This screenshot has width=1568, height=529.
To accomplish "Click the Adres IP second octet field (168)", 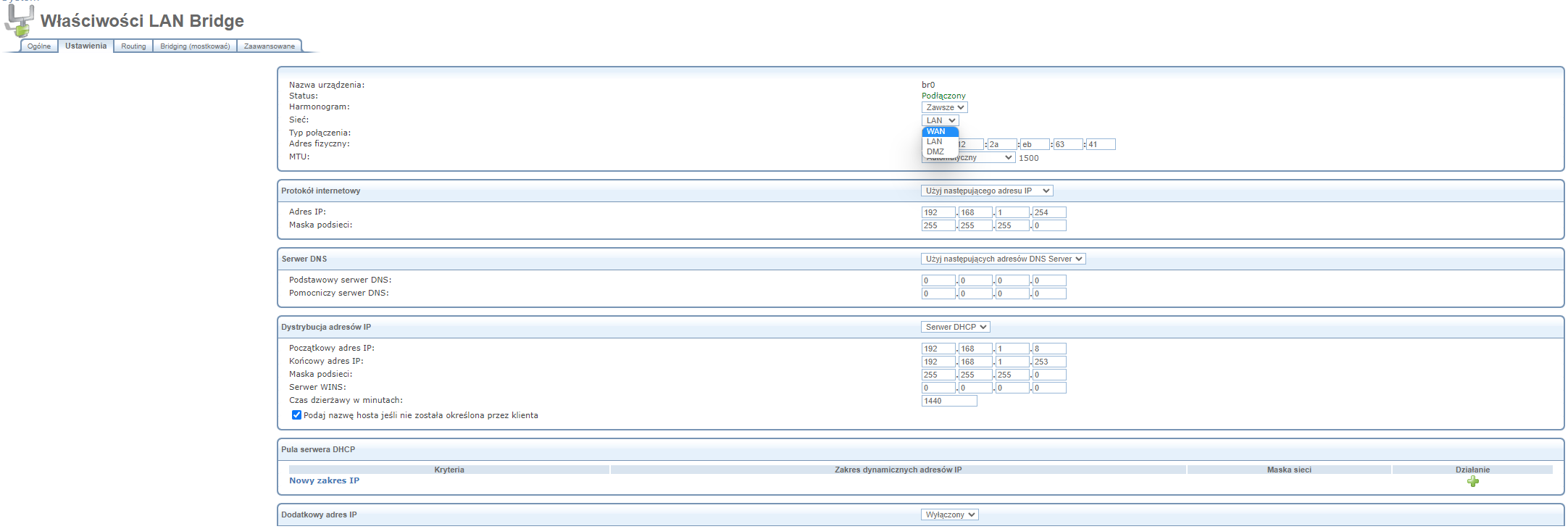I will [x=975, y=212].
